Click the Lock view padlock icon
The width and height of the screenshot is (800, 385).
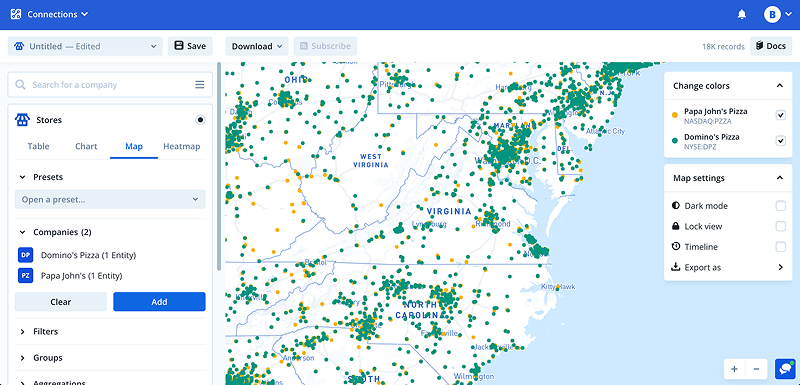coord(676,226)
